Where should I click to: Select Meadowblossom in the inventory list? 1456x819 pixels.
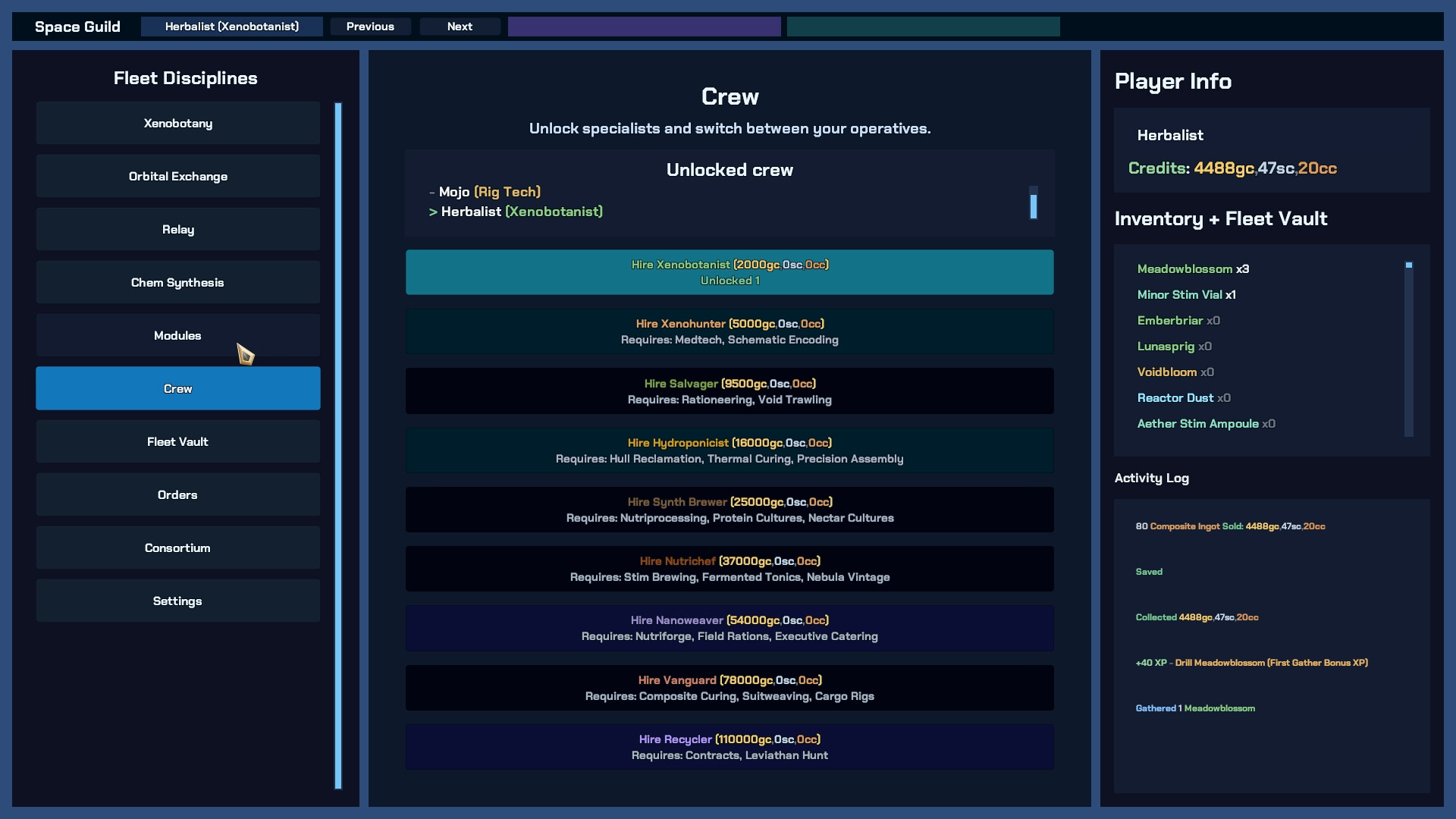pyautogui.click(x=1185, y=269)
